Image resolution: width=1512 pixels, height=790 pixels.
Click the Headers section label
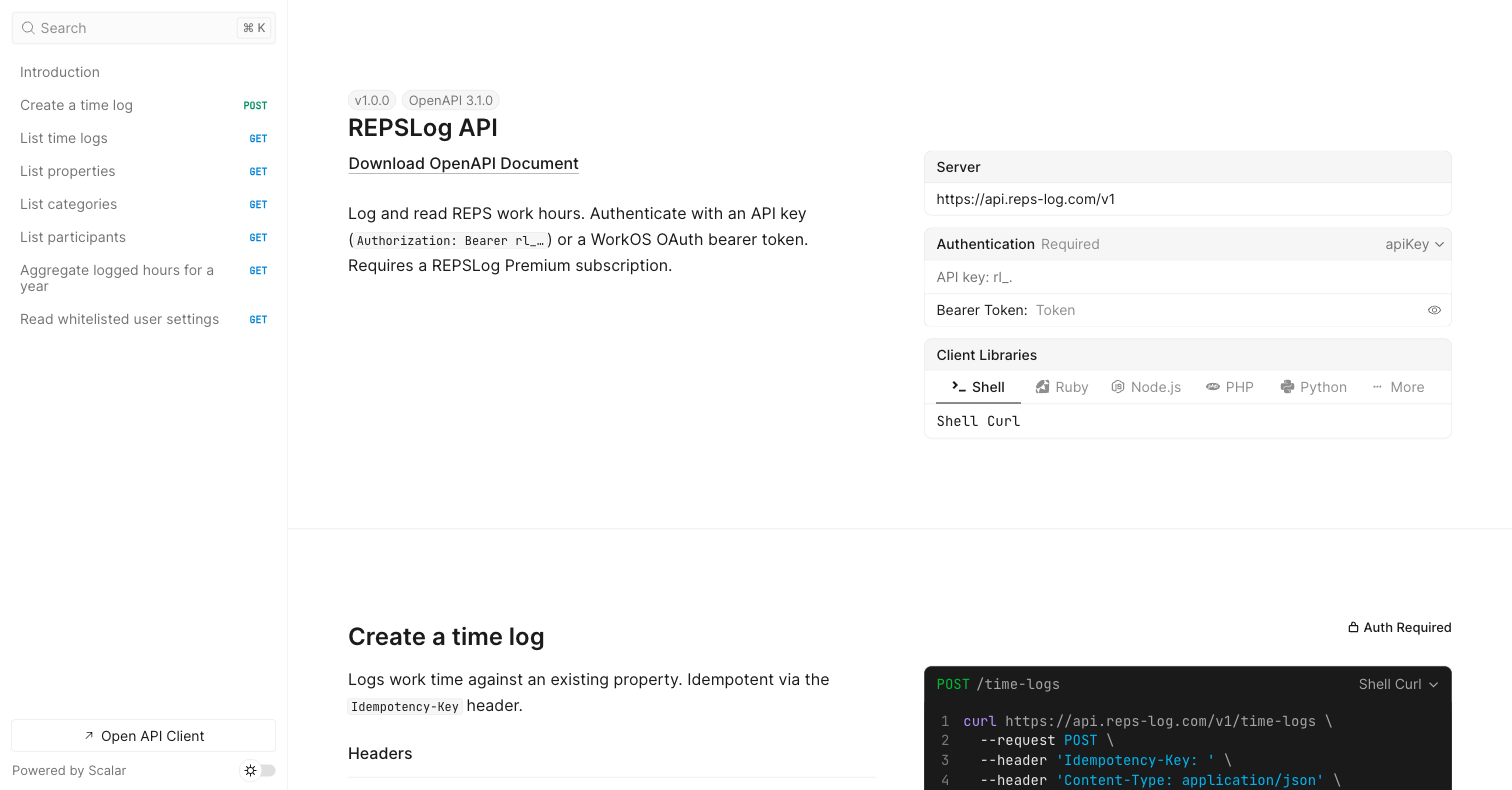(380, 754)
